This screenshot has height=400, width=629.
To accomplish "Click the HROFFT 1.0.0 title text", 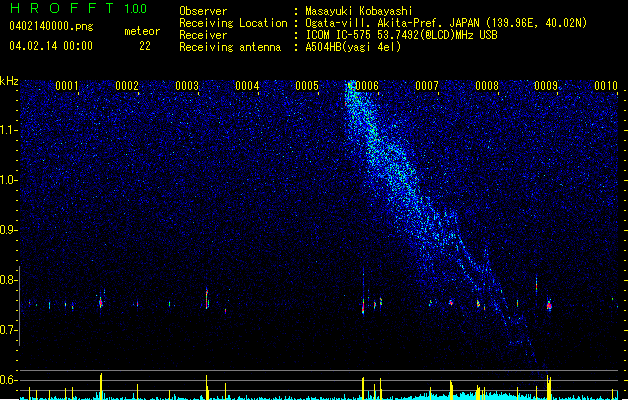I will click(x=79, y=8).
